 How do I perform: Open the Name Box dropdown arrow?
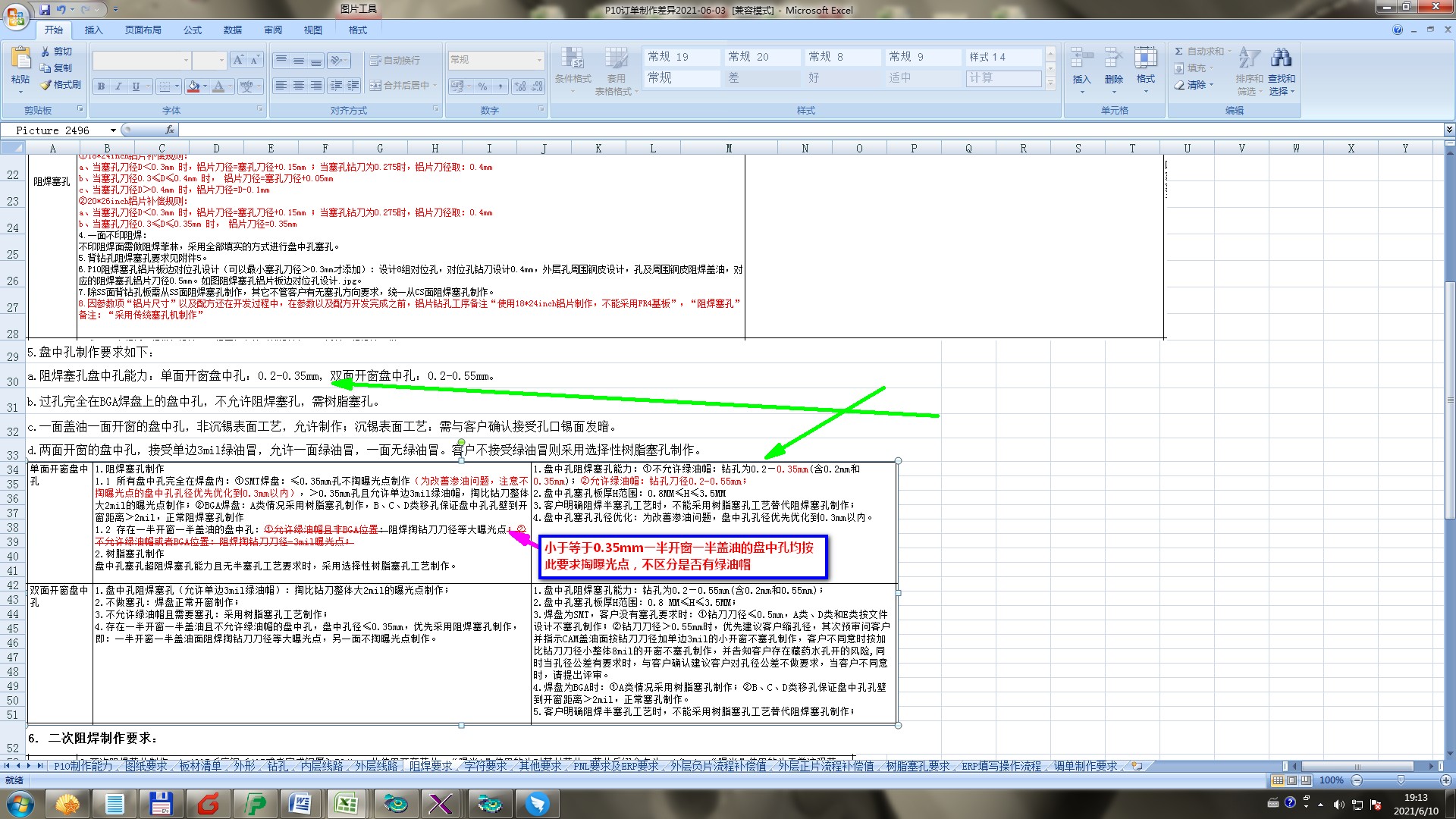tap(113, 130)
